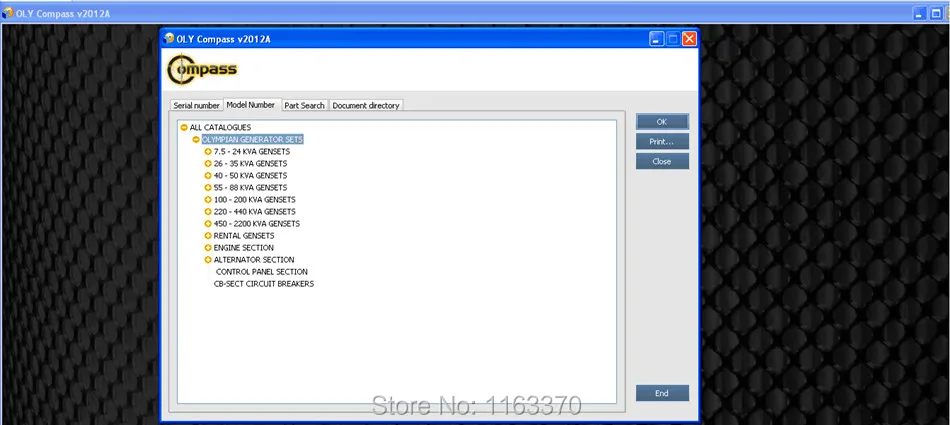Click the End button
Image resolution: width=950 pixels, height=425 pixels.
(662, 393)
